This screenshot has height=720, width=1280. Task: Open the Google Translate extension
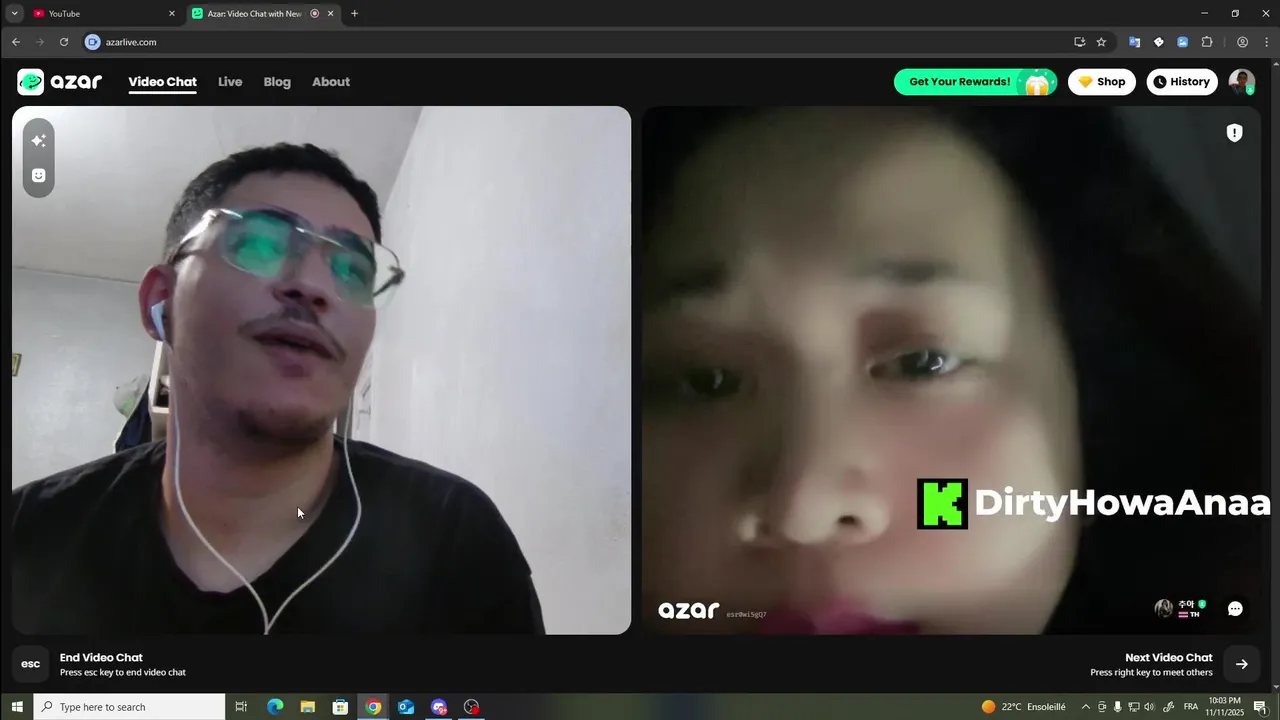pyautogui.click(x=1134, y=42)
